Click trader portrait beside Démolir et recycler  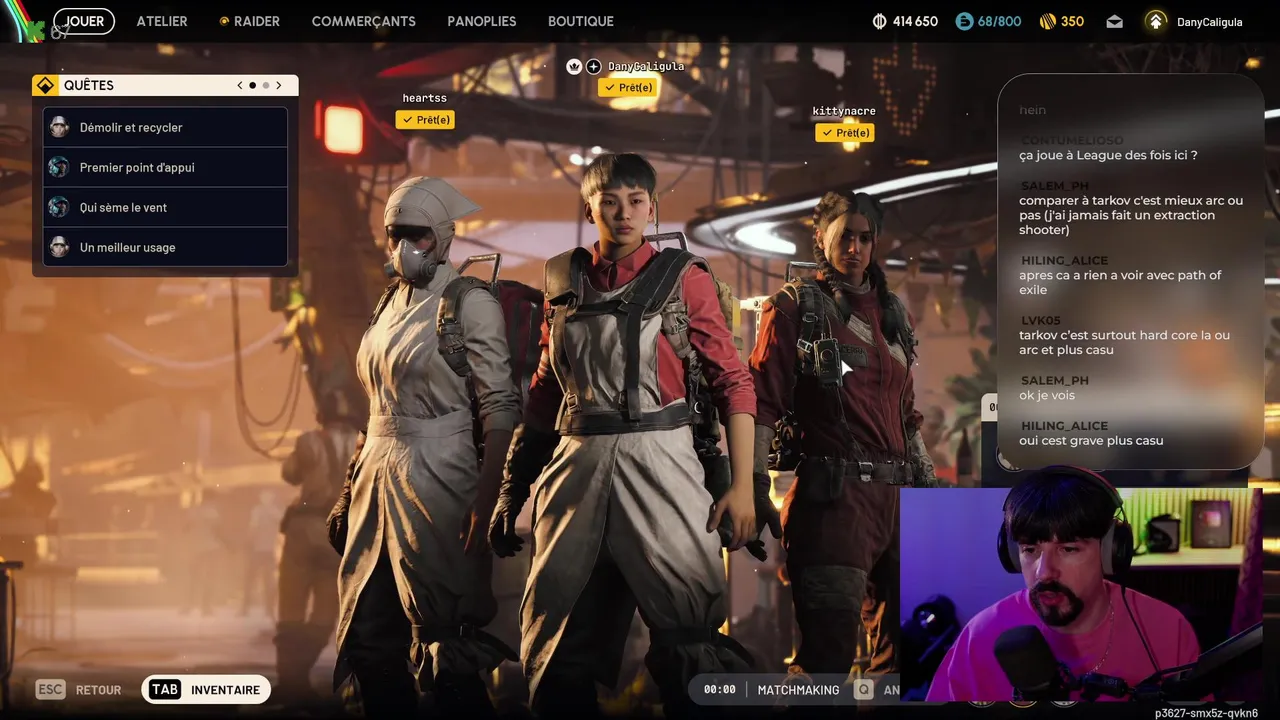(x=59, y=127)
